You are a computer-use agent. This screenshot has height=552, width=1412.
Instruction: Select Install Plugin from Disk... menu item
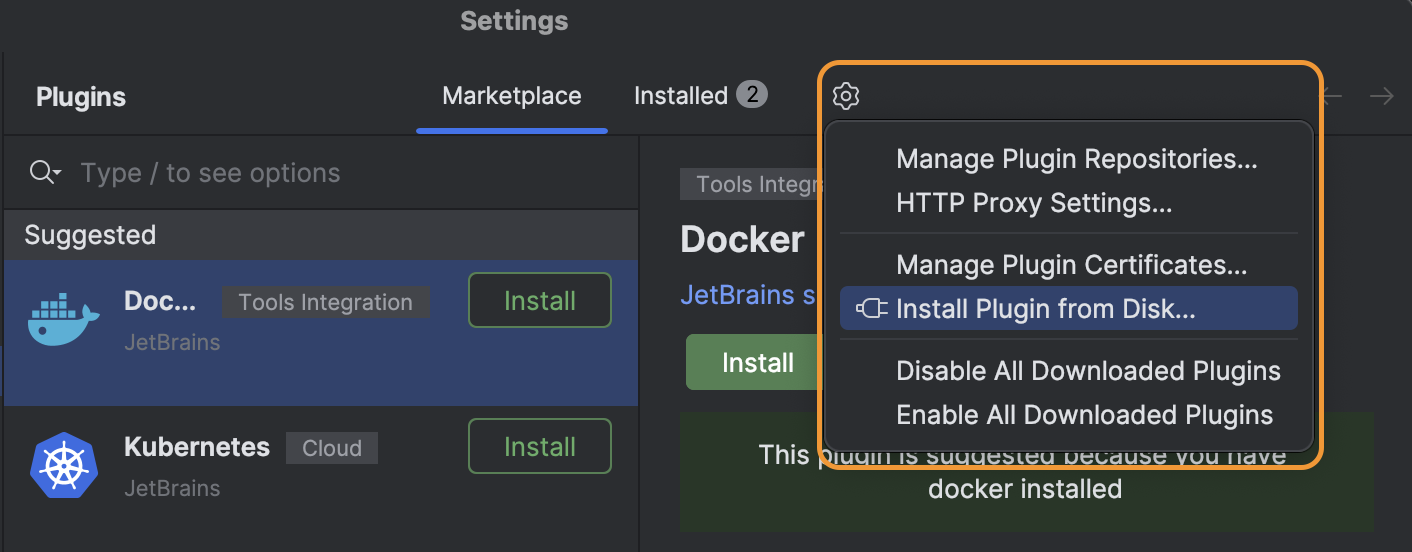(x=1069, y=309)
